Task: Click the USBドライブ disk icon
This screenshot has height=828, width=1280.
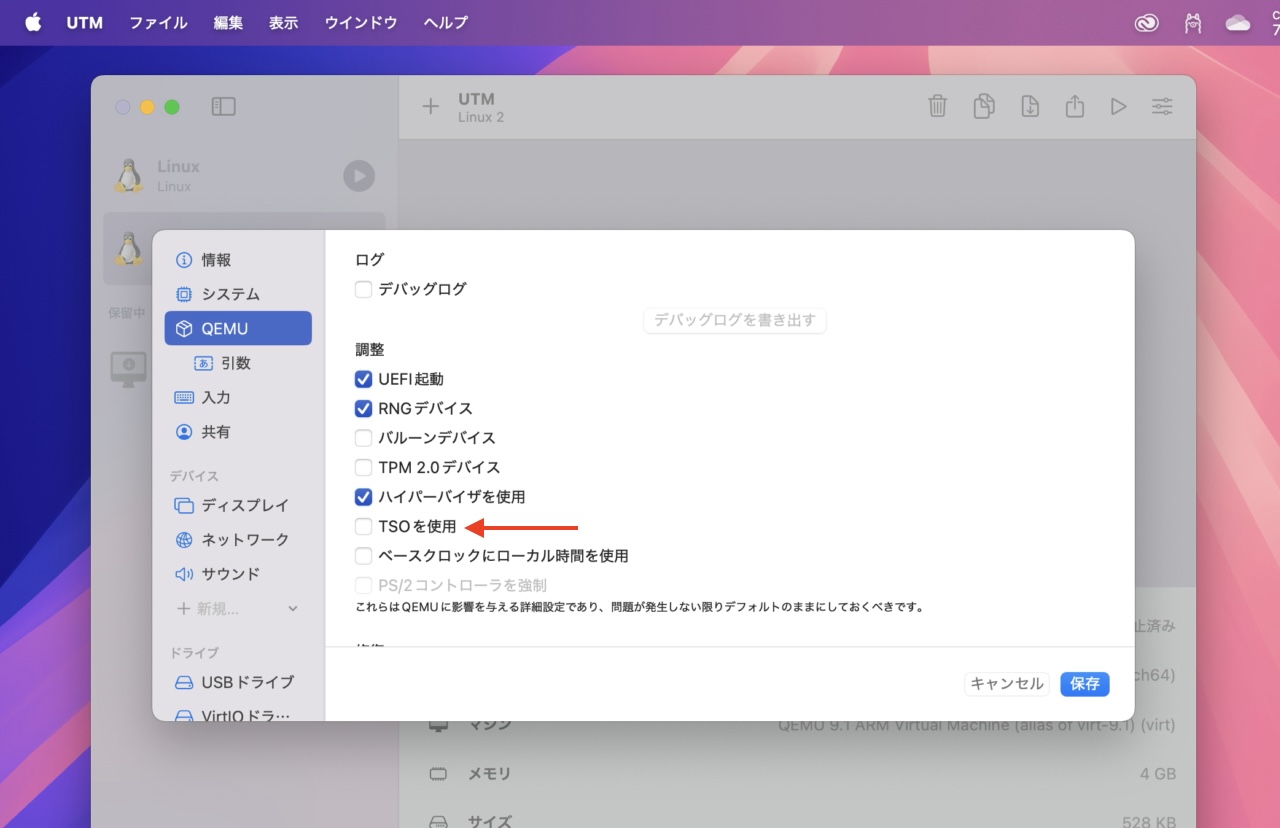Action: [x=184, y=683]
